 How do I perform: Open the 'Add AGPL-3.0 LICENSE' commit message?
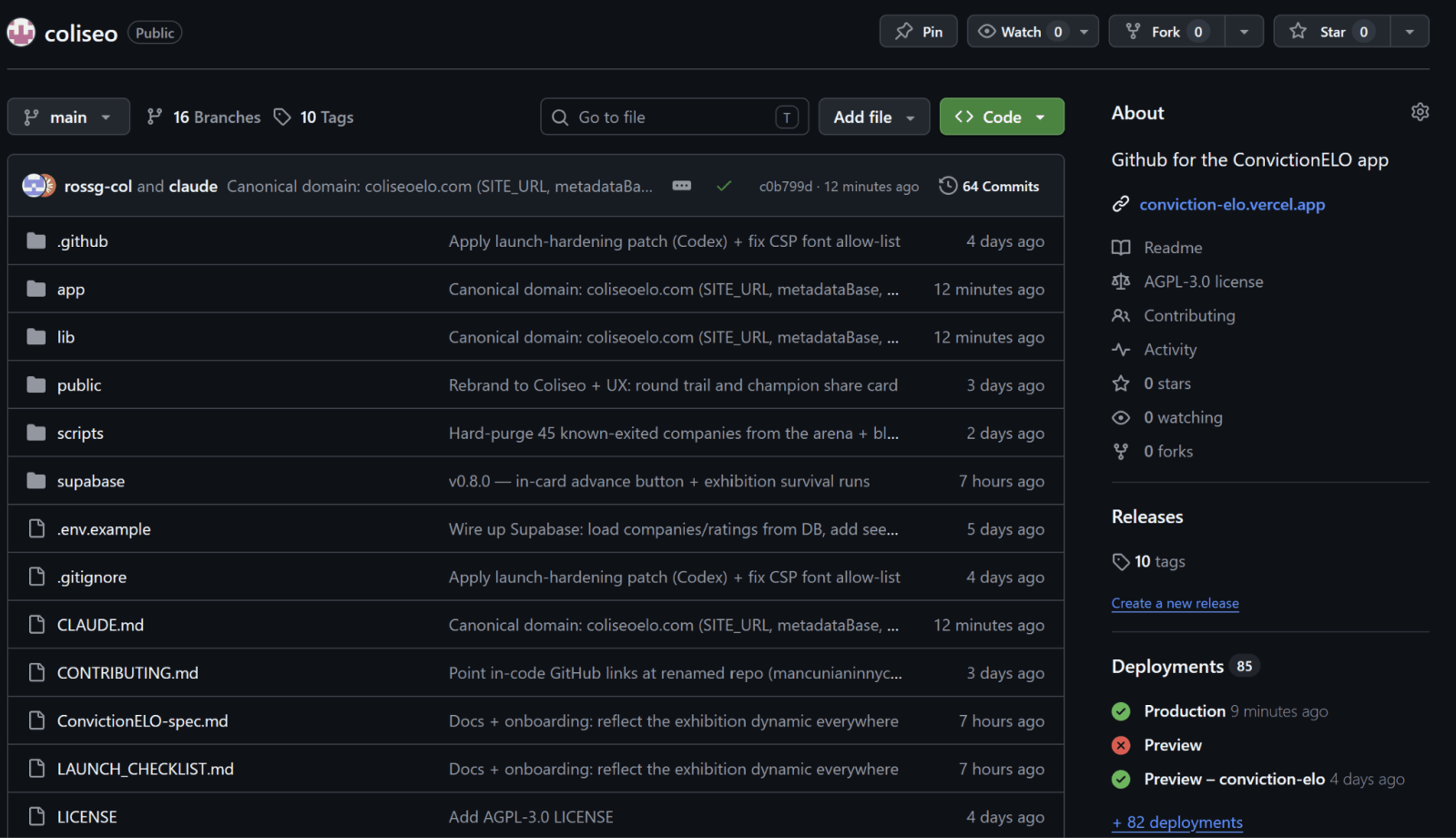coord(531,816)
